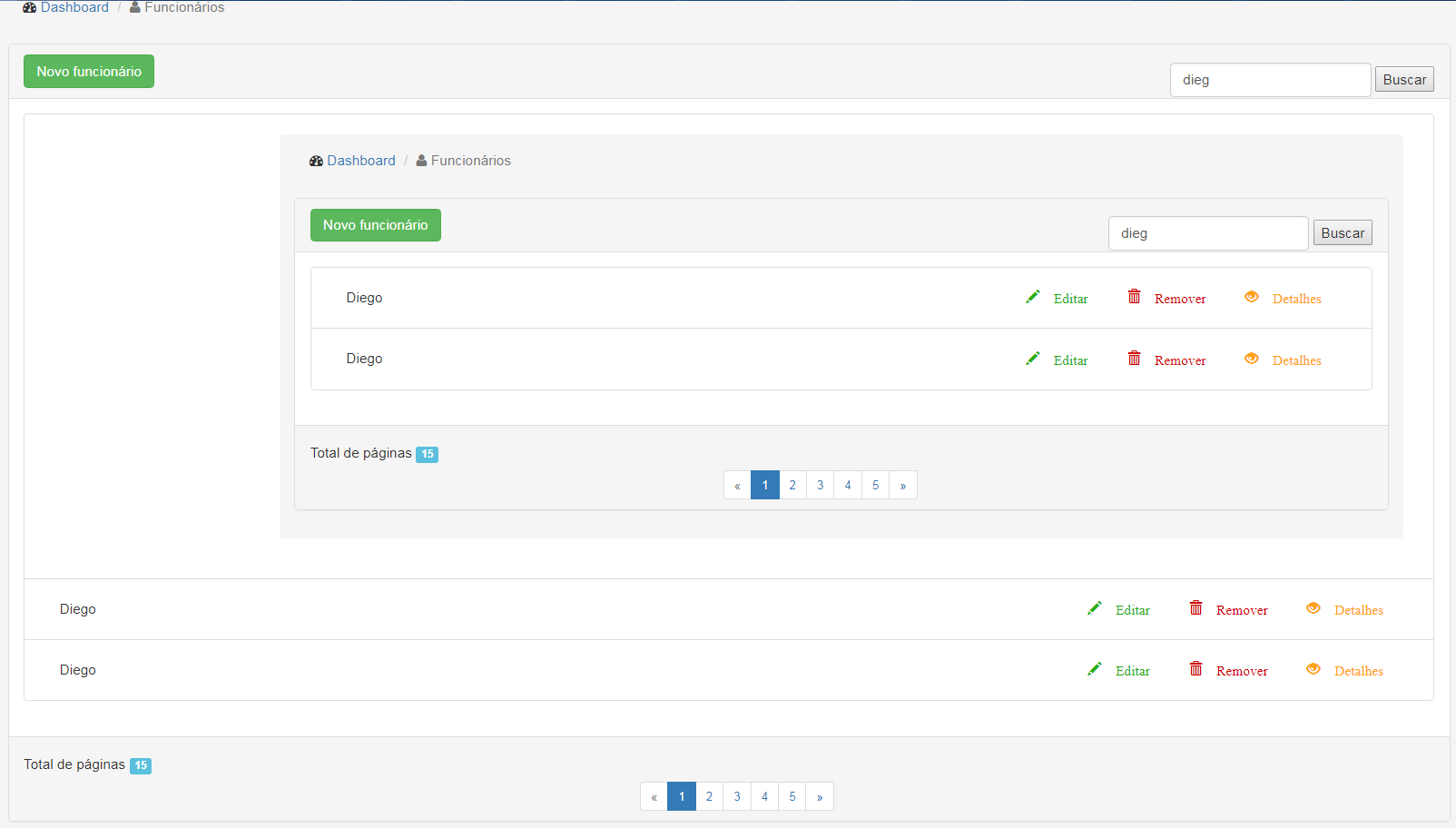Select page 4 in outer bottom pagination
Screen dimensions: 1456x828
(x=764, y=796)
